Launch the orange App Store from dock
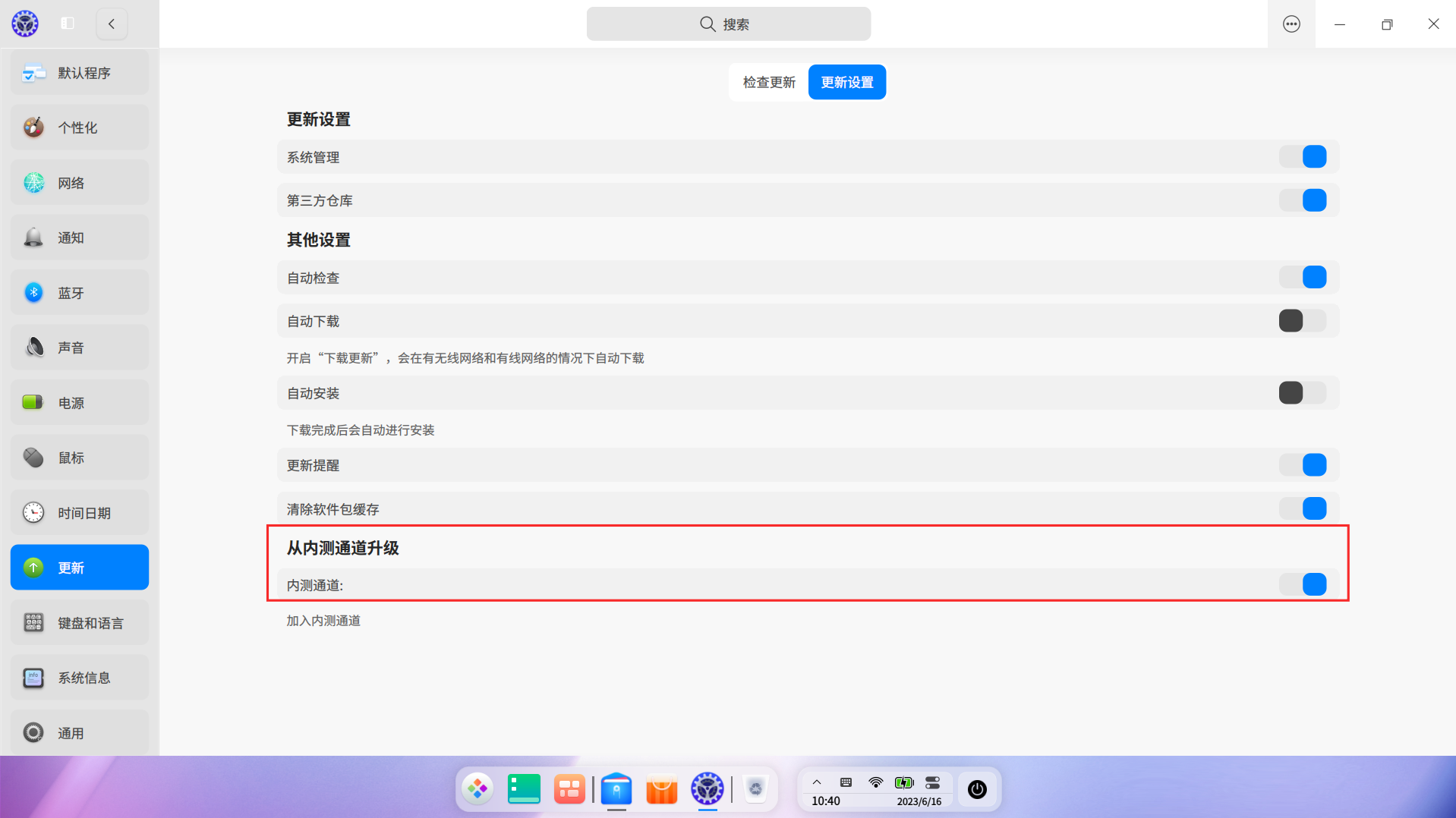Screen dimensions: 1456x818 (661, 789)
